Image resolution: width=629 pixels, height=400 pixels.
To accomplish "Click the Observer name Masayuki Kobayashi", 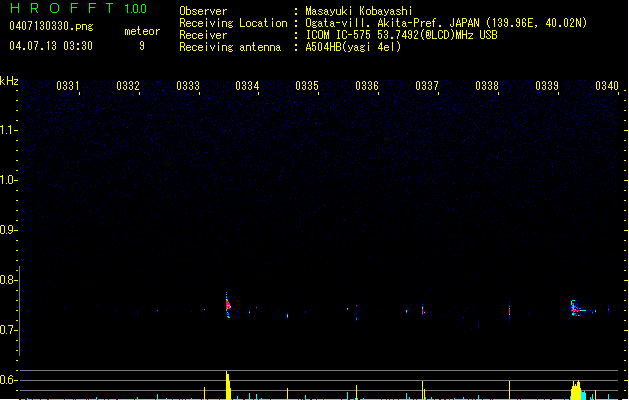I will coord(359,11).
